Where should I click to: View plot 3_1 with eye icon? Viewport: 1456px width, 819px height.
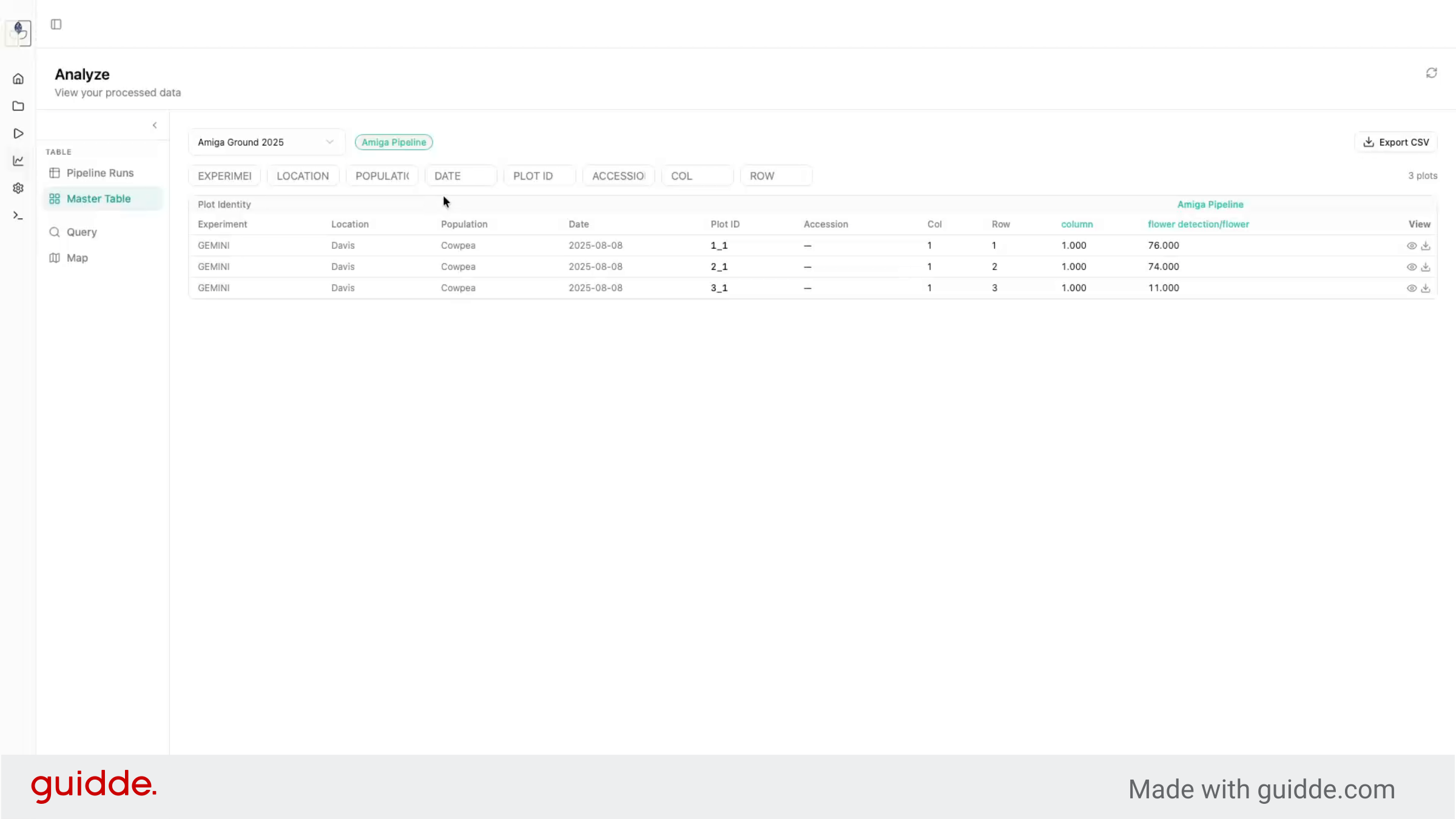pyautogui.click(x=1412, y=288)
